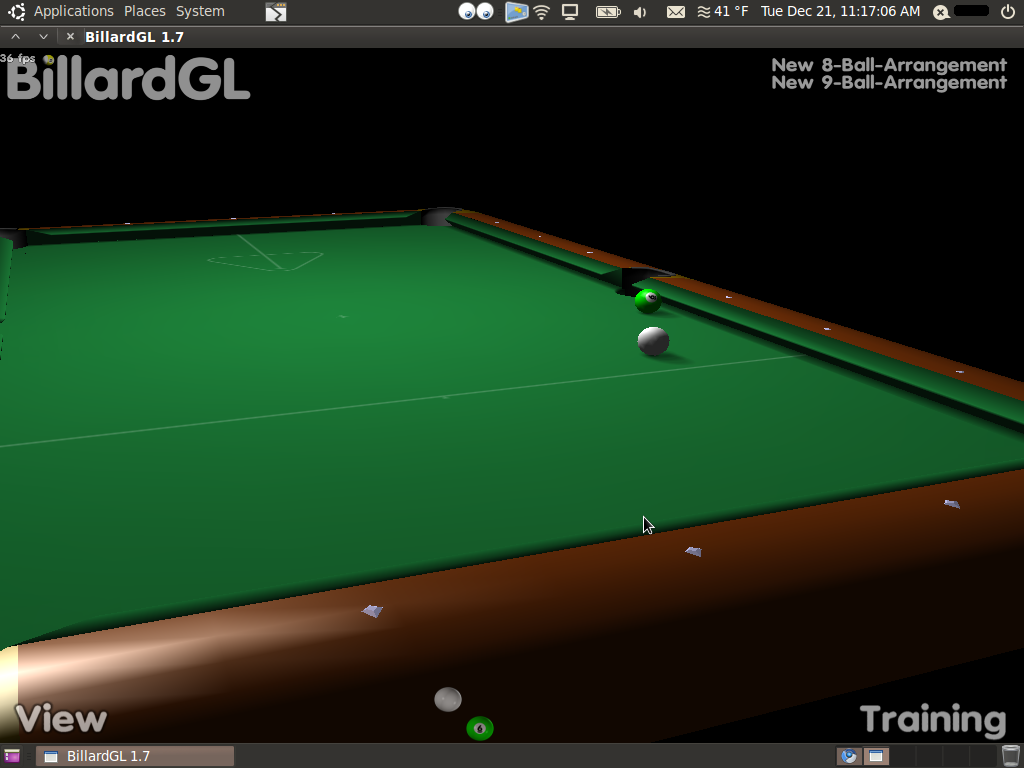This screenshot has width=1024, height=768.
Task: Click the green 6 ball near the side pocket
Action: 648,300
